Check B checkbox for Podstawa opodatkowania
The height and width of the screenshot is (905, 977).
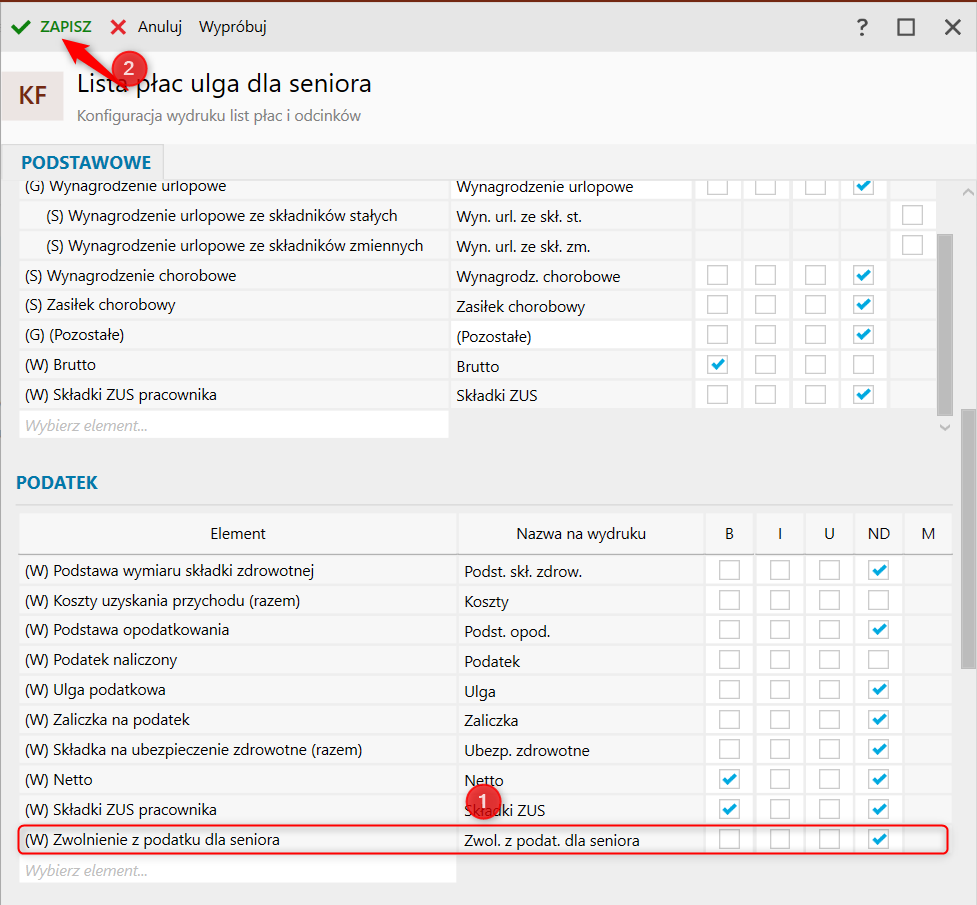[x=729, y=630]
